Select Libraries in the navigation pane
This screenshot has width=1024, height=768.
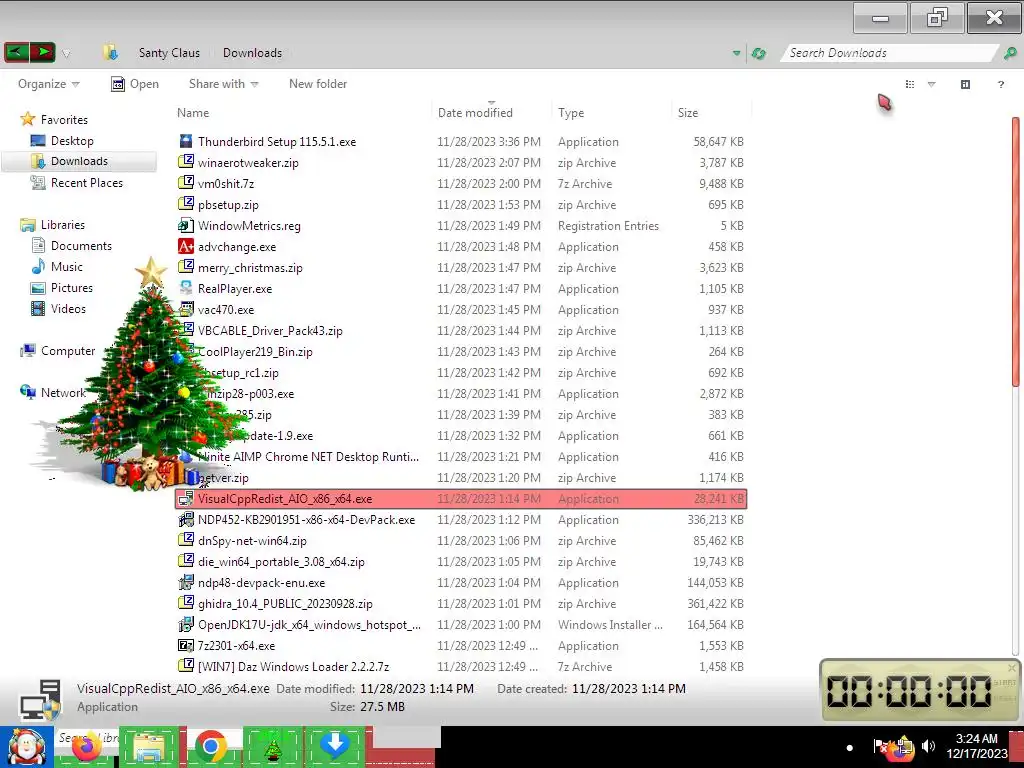[x=53, y=225]
